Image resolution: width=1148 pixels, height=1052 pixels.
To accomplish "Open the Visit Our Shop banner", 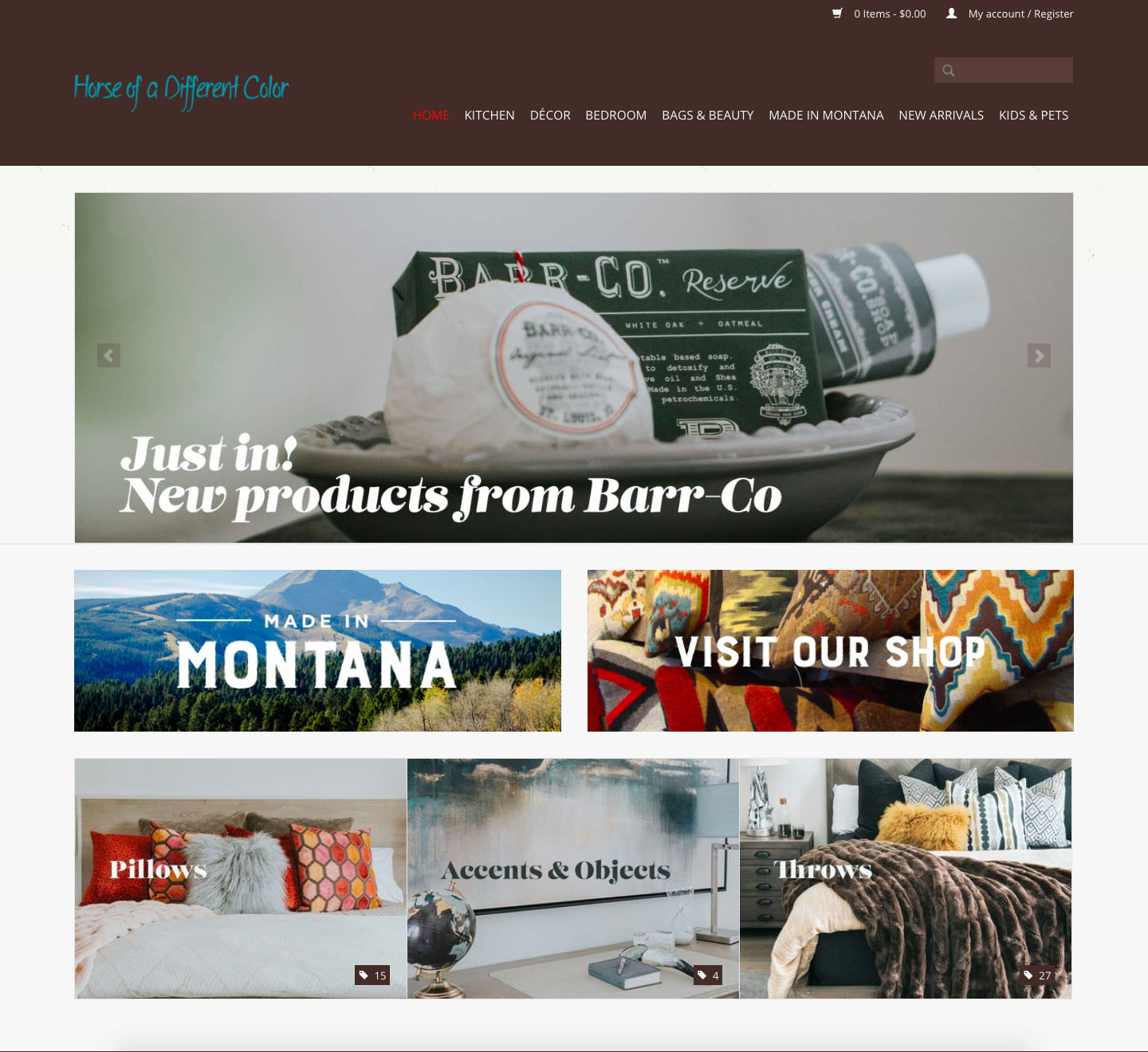I will (x=831, y=650).
